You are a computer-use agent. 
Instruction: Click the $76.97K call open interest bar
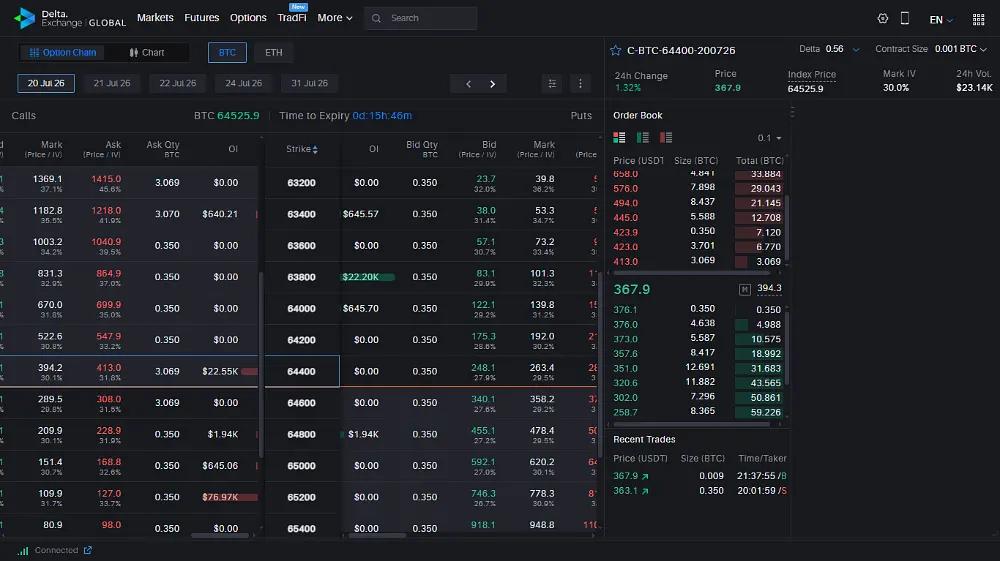[230, 497]
